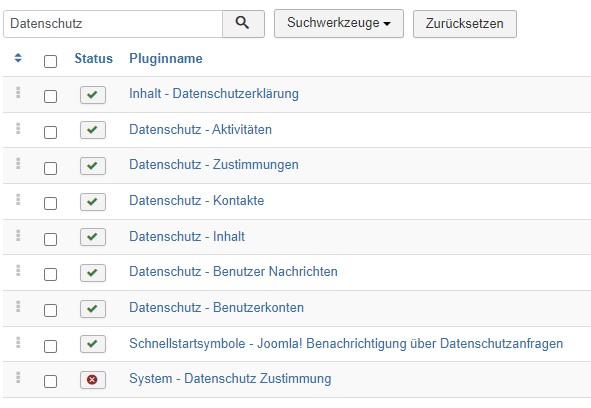Open the Schnellstartsymbole Joomla! Benachrichtigung plugin link

click(346, 344)
